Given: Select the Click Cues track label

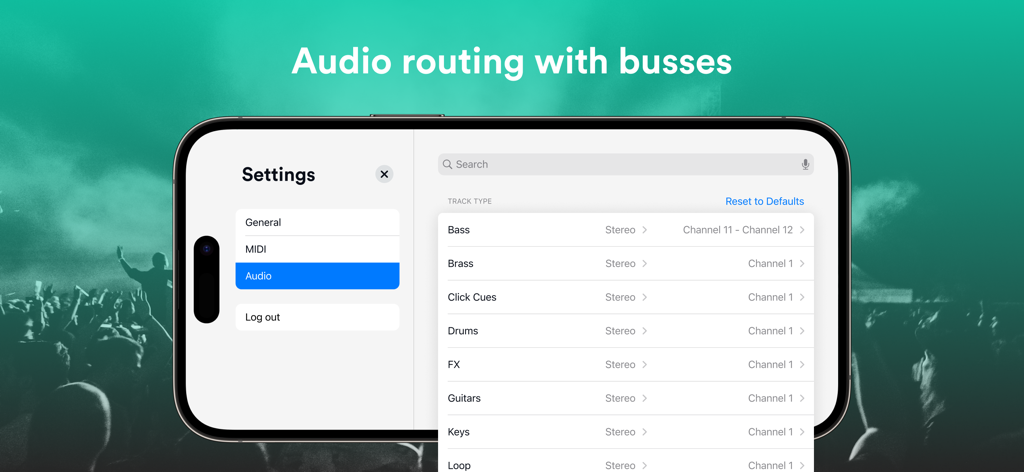Looking at the screenshot, I should pos(472,297).
